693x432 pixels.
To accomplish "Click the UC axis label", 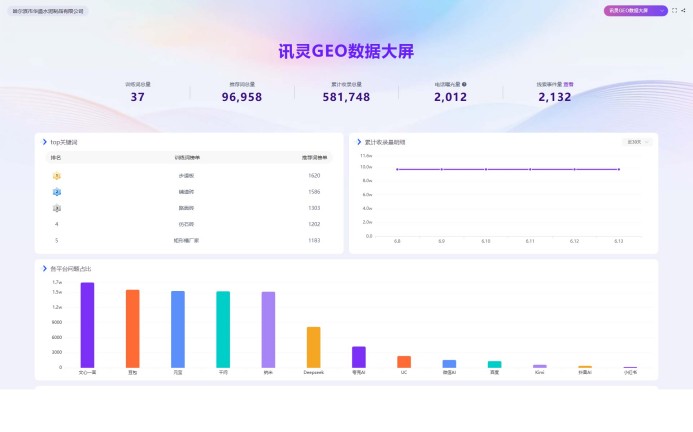I will pyautogui.click(x=404, y=373).
